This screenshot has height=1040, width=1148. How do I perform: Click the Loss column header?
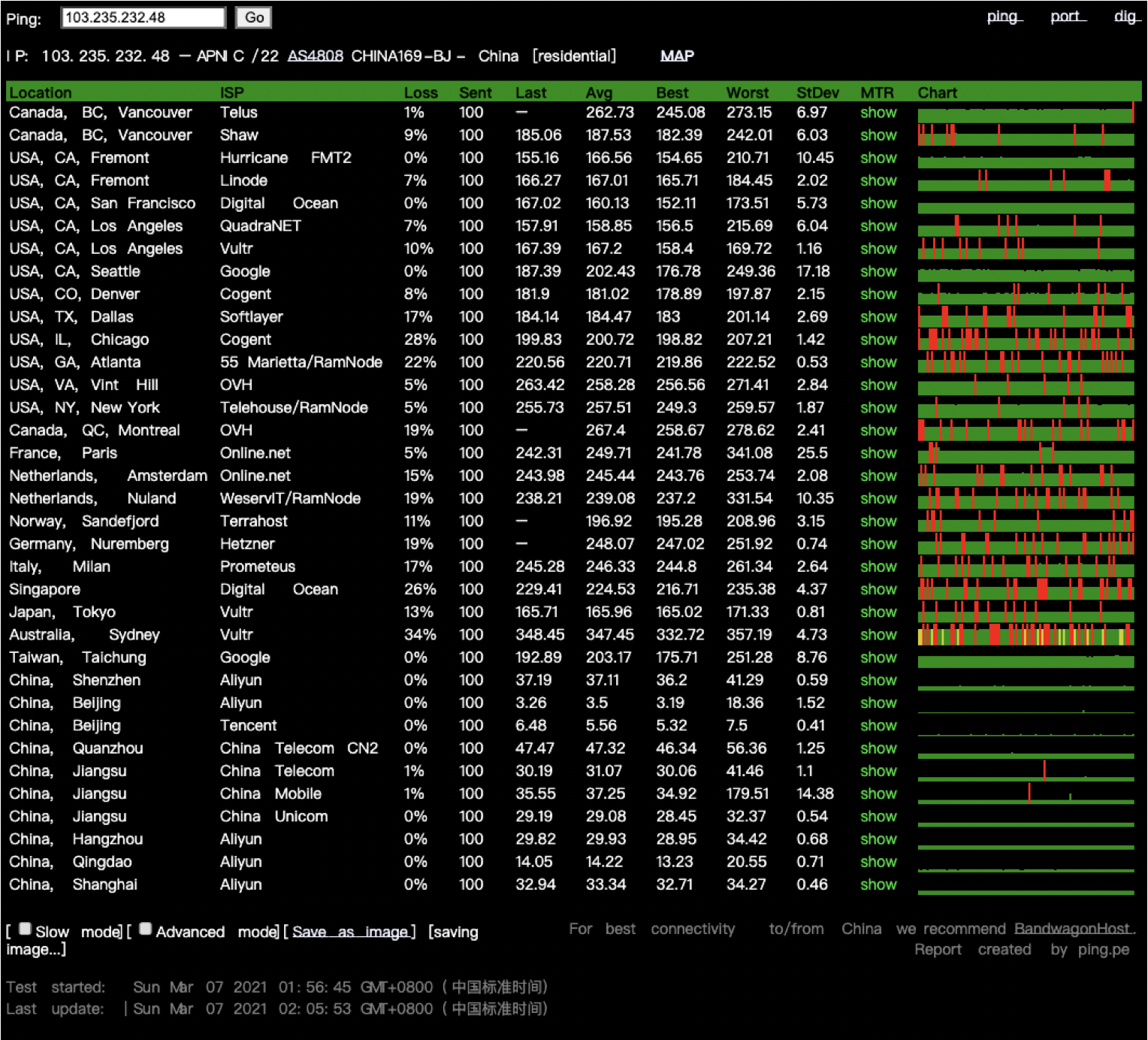coord(421,92)
